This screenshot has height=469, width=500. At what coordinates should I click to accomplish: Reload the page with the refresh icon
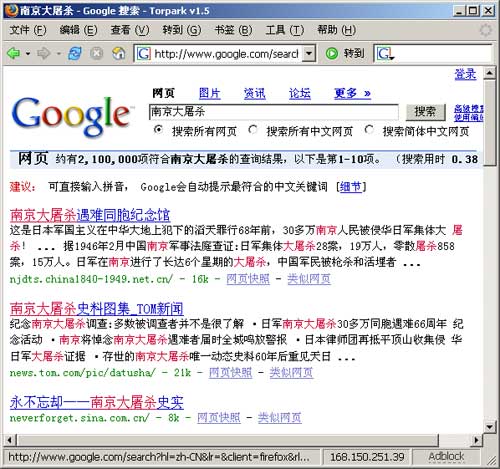75,53
